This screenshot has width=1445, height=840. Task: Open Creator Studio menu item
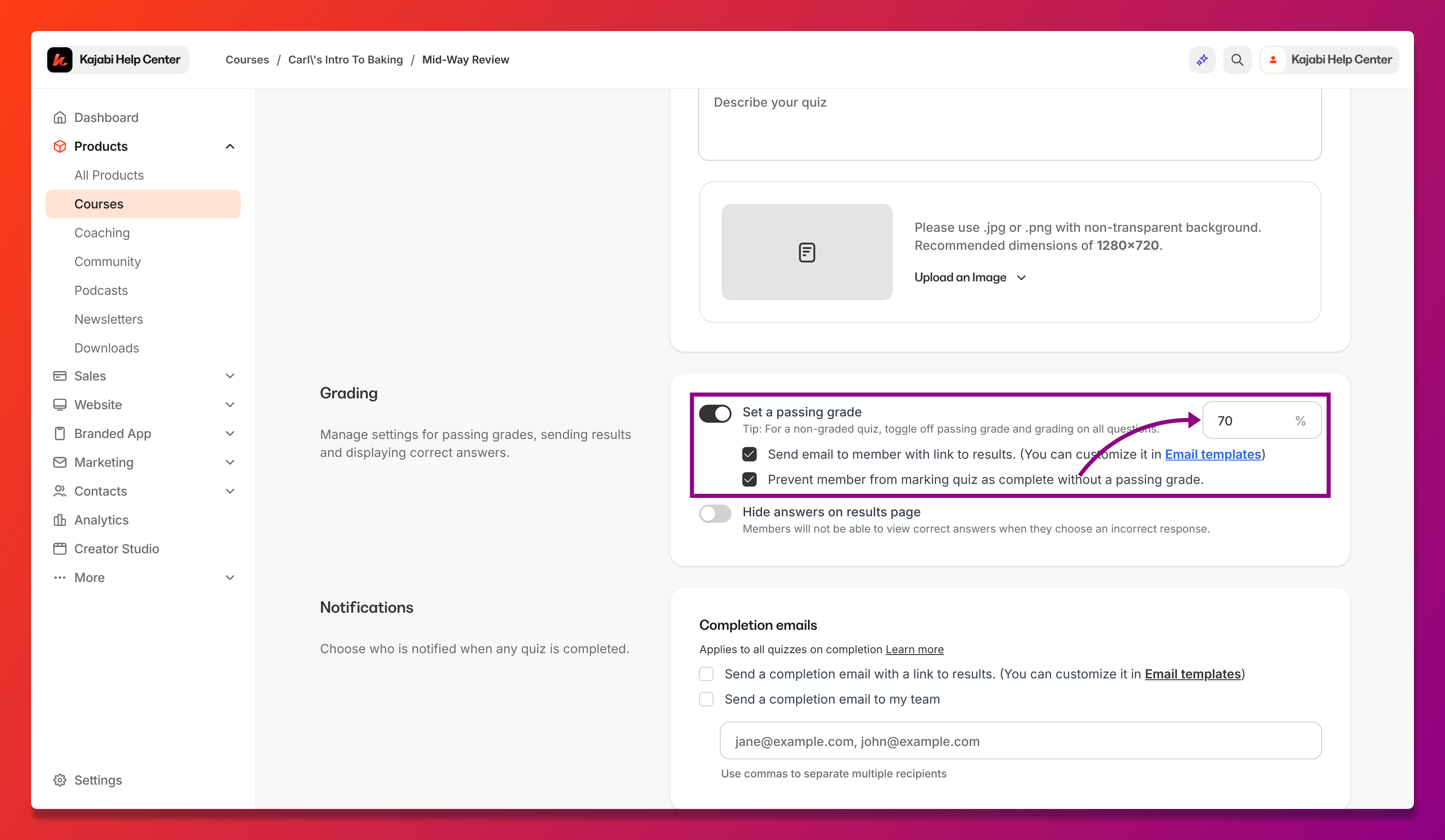(117, 549)
